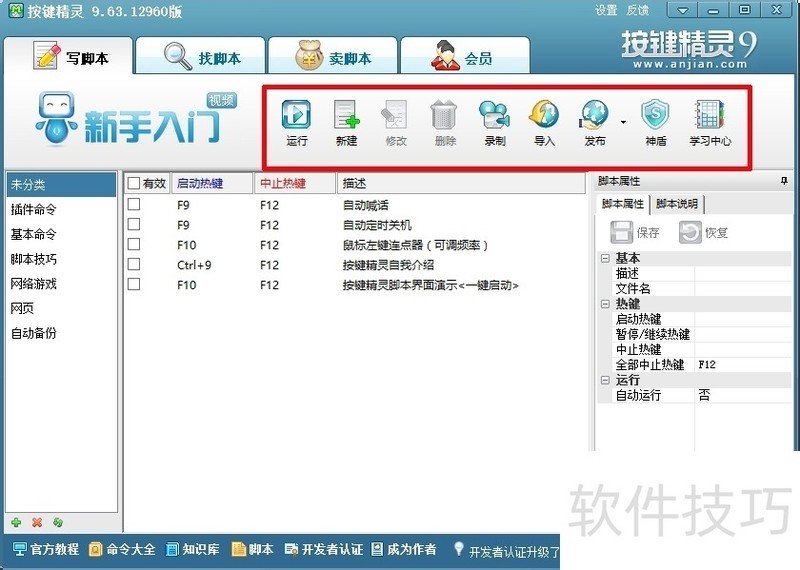Screen dimensions: 800x570
Task: Click the 启动热键 property value field
Action: pos(743,319)
